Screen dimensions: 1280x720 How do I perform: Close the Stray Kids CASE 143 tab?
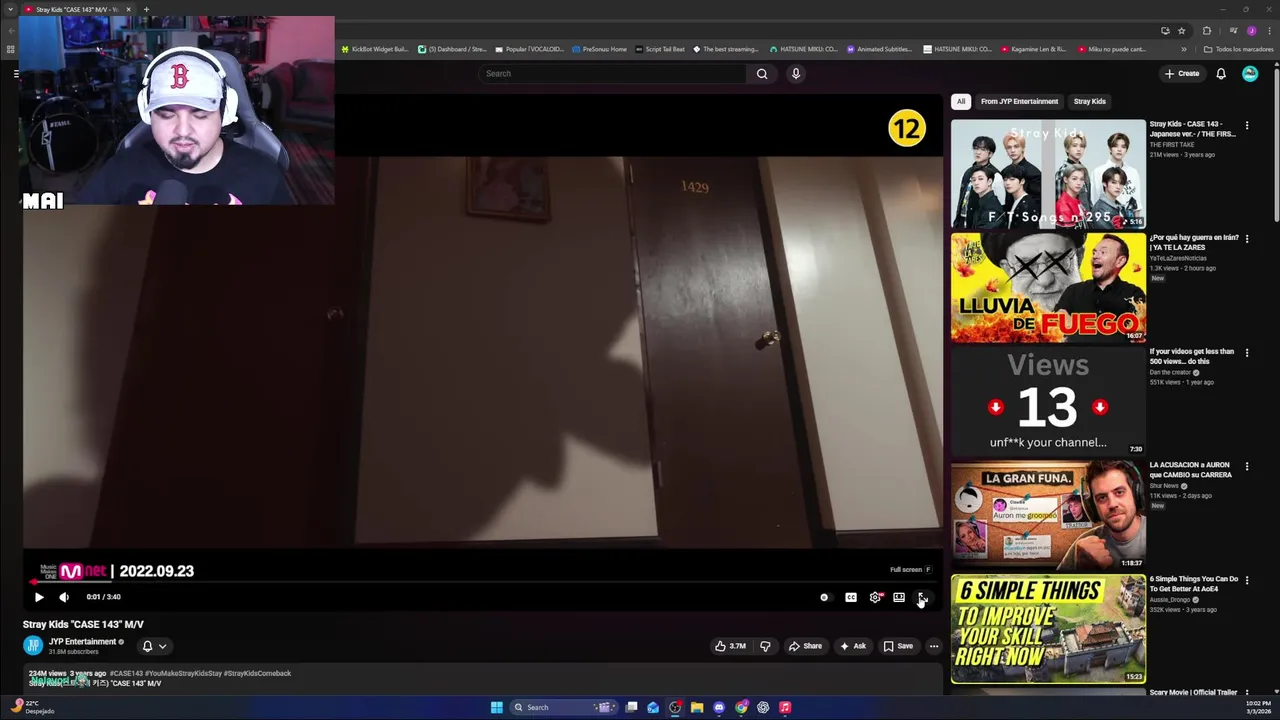click(128, 9)
